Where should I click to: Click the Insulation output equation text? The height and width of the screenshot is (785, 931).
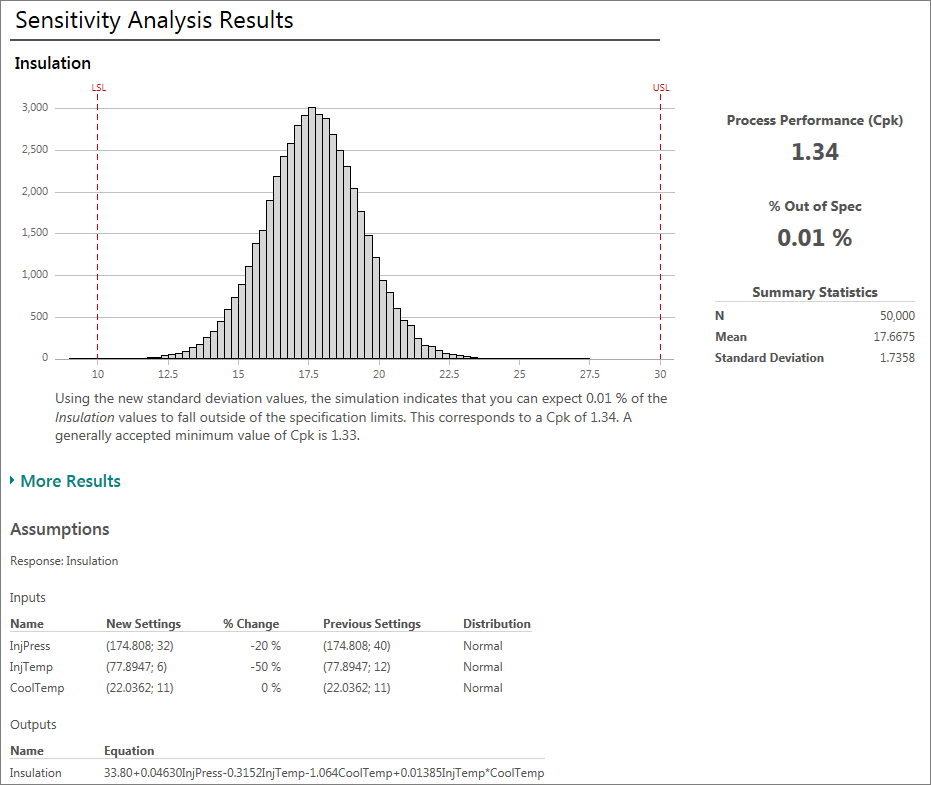pos(324,773)
